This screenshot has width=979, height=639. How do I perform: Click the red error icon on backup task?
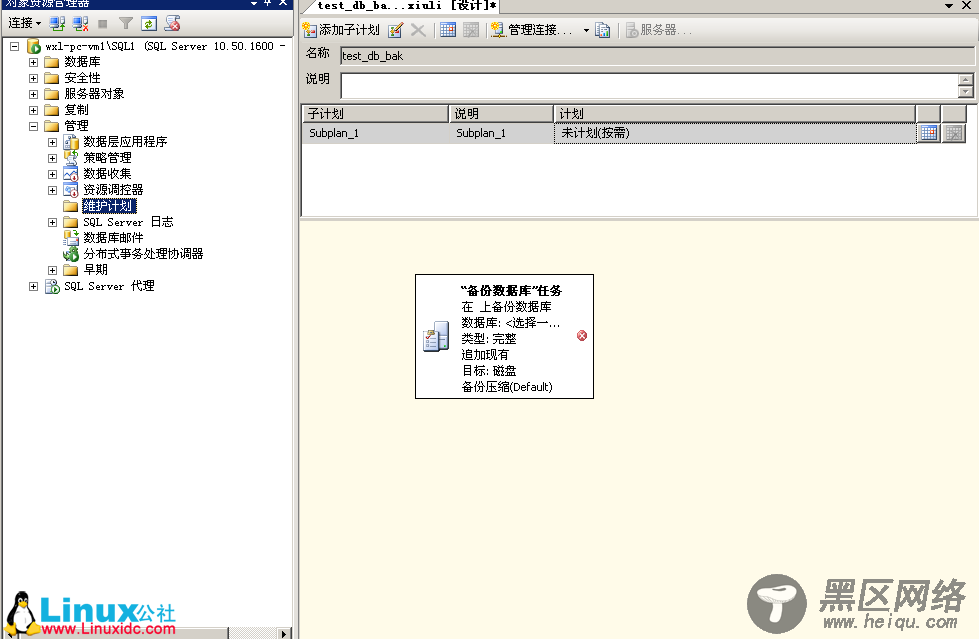[x=582, y=335]
